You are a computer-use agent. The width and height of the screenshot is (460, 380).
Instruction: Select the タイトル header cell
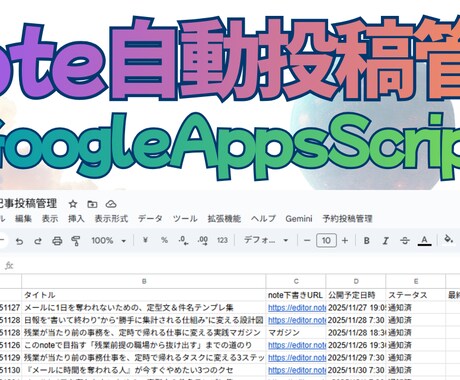[x=144, y=295]
